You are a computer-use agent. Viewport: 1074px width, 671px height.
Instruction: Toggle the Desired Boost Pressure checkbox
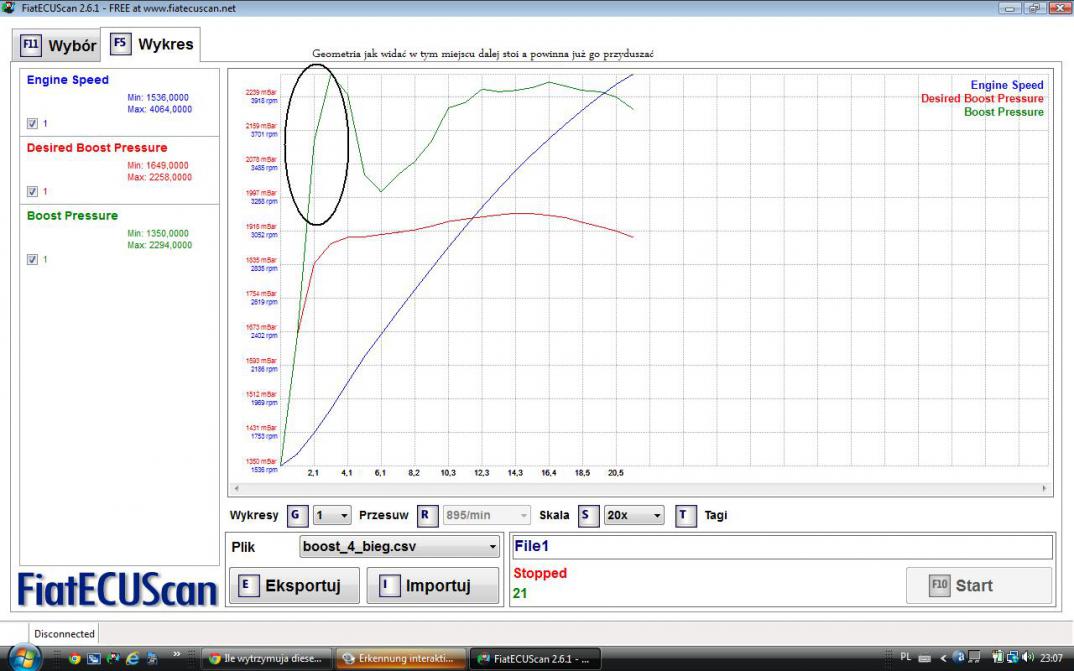(32, 192)
